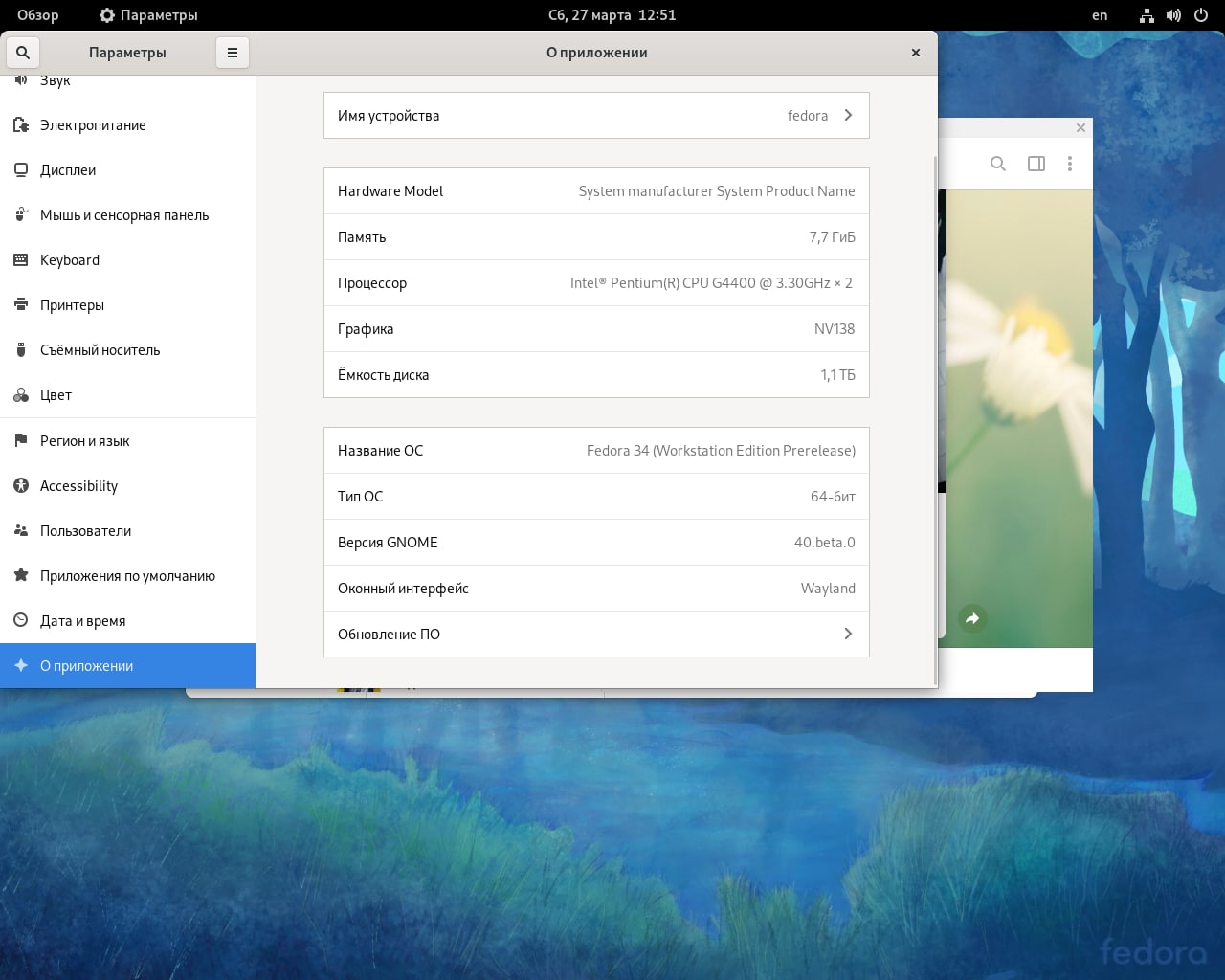This screenshot has height=980, width=1225.
Task: Close the background window
Action: [x=1080, y=127]
